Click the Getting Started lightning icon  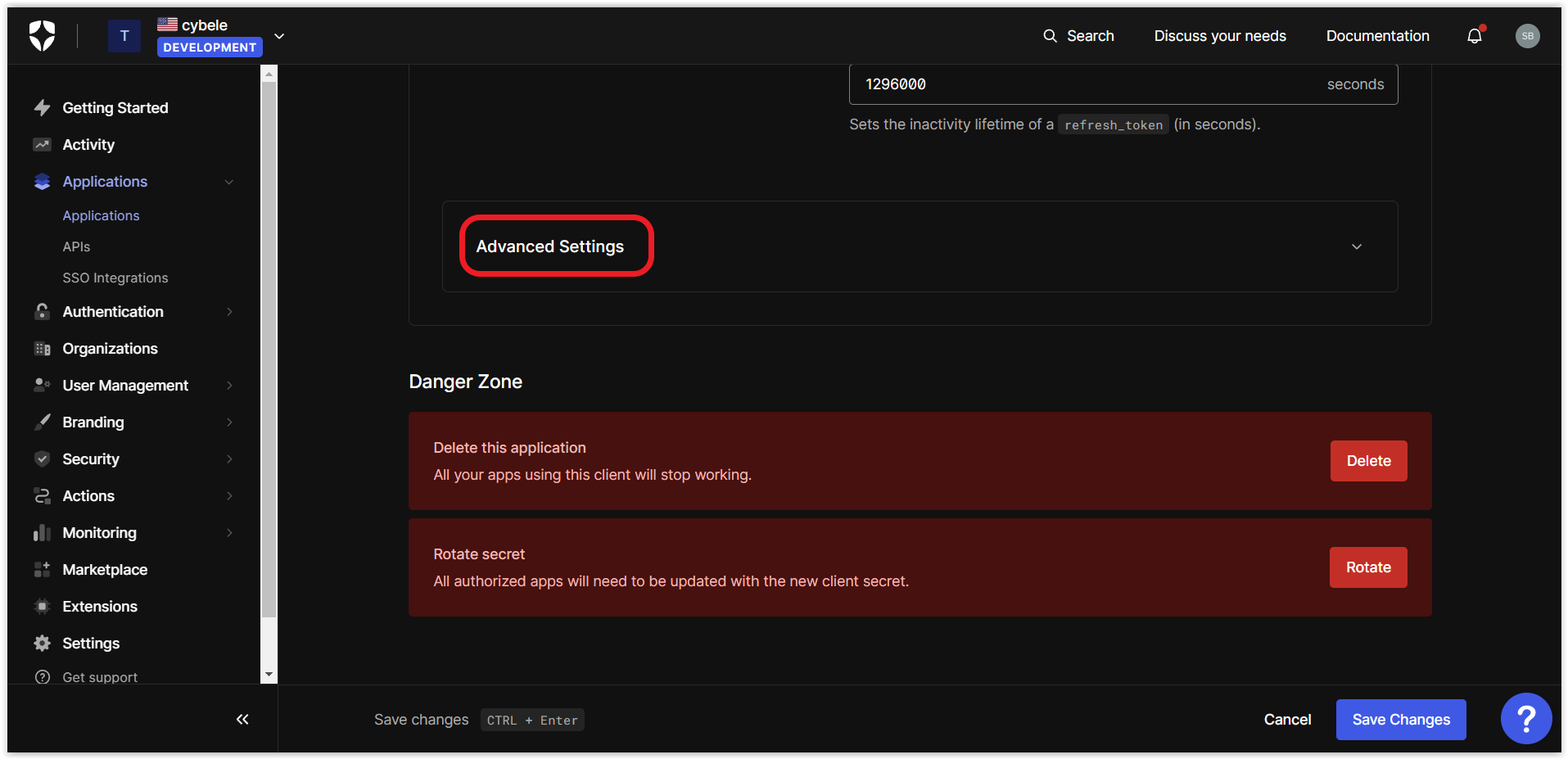43,108
